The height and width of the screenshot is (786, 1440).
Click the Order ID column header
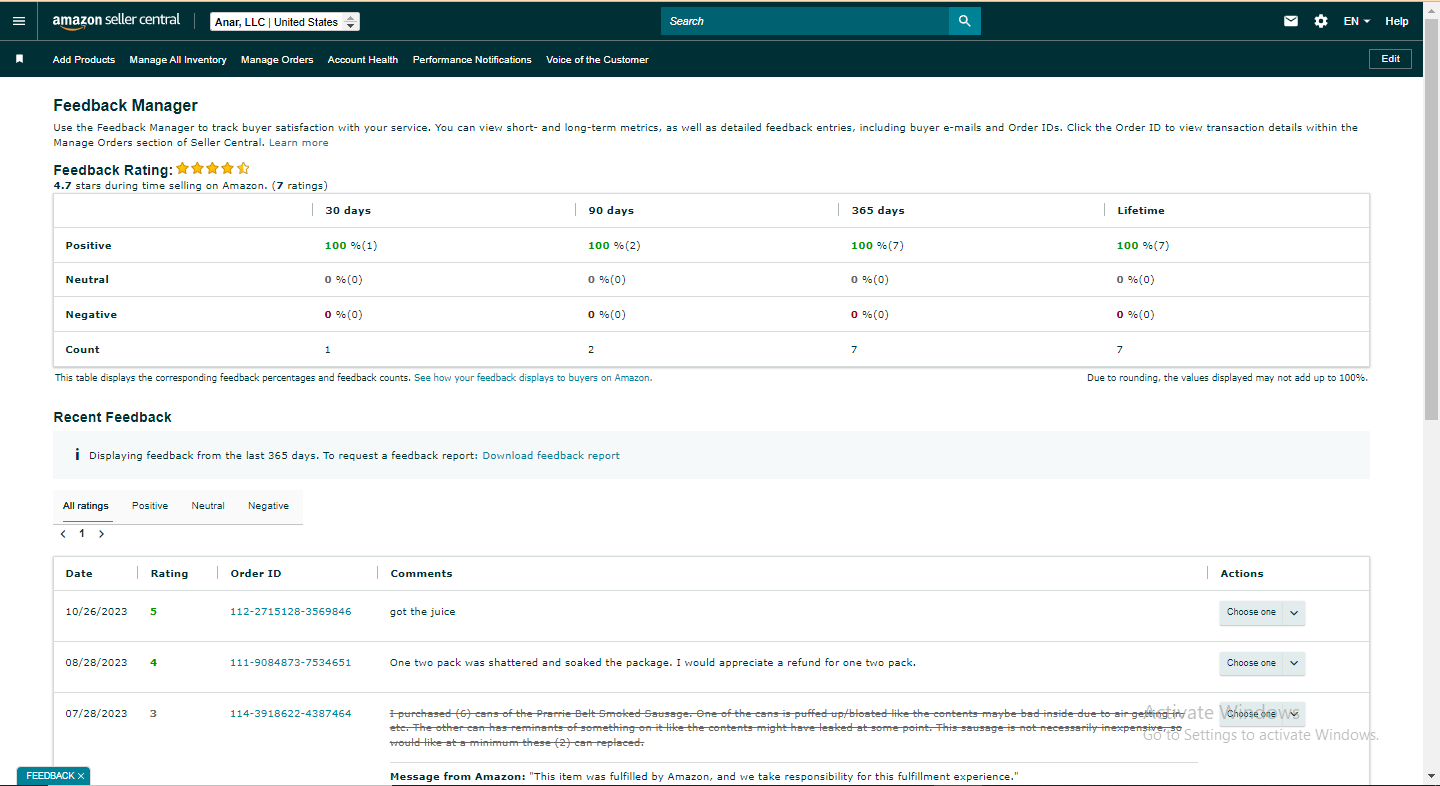256,574
